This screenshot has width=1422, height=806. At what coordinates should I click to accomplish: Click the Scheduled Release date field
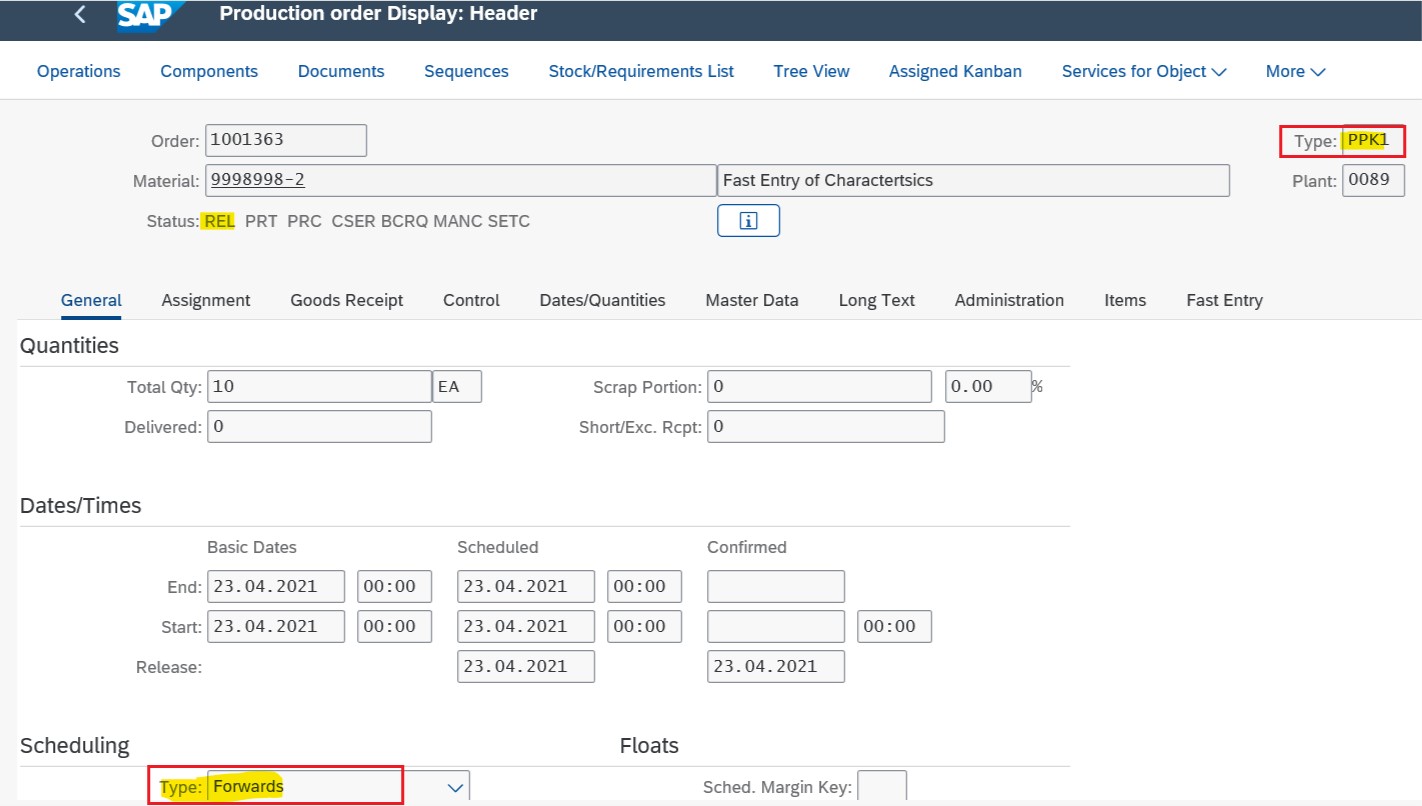[526, 666]
